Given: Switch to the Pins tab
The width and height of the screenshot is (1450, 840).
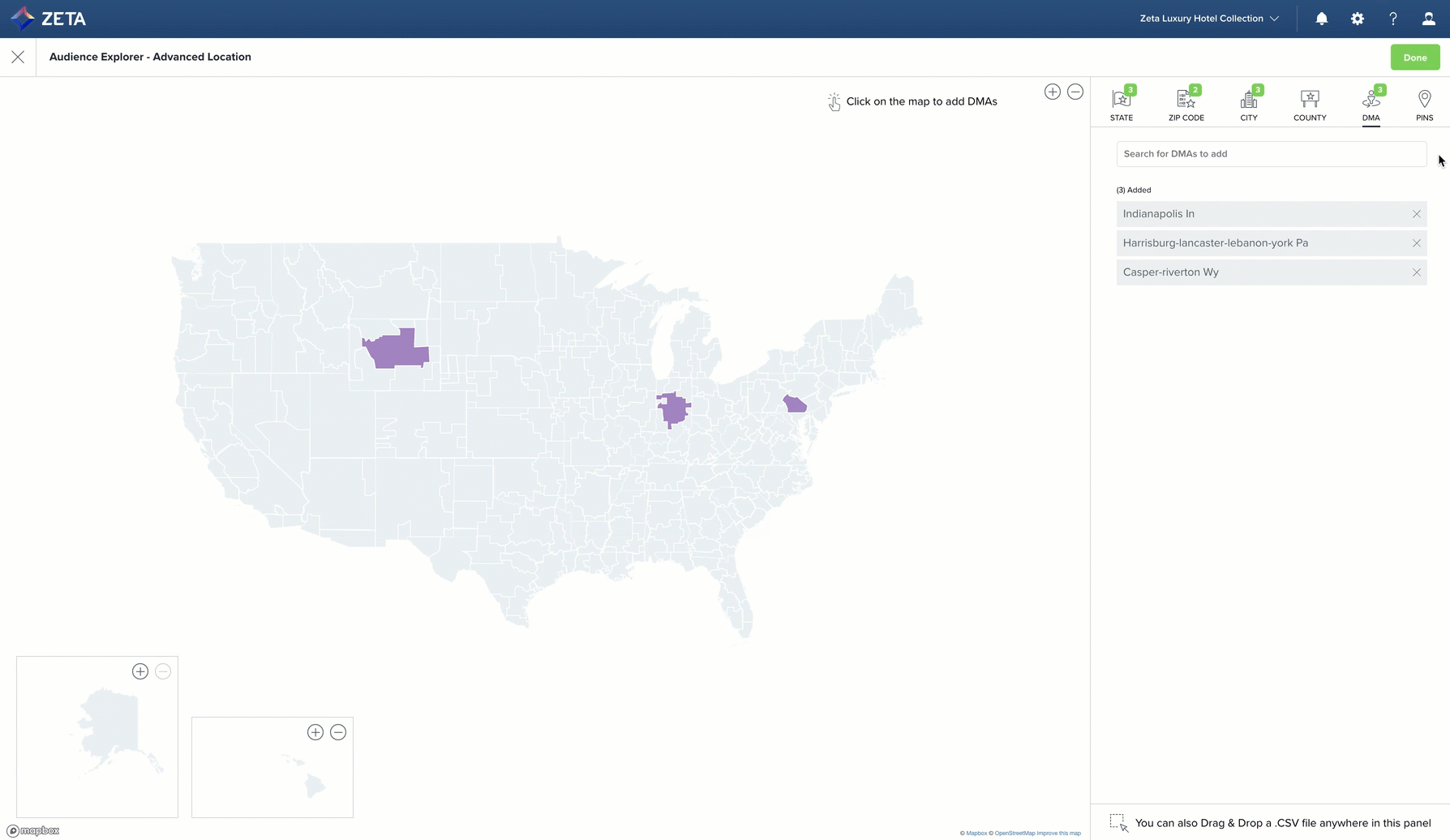Looking at the screenshot, I should (x=1424, y=105).
